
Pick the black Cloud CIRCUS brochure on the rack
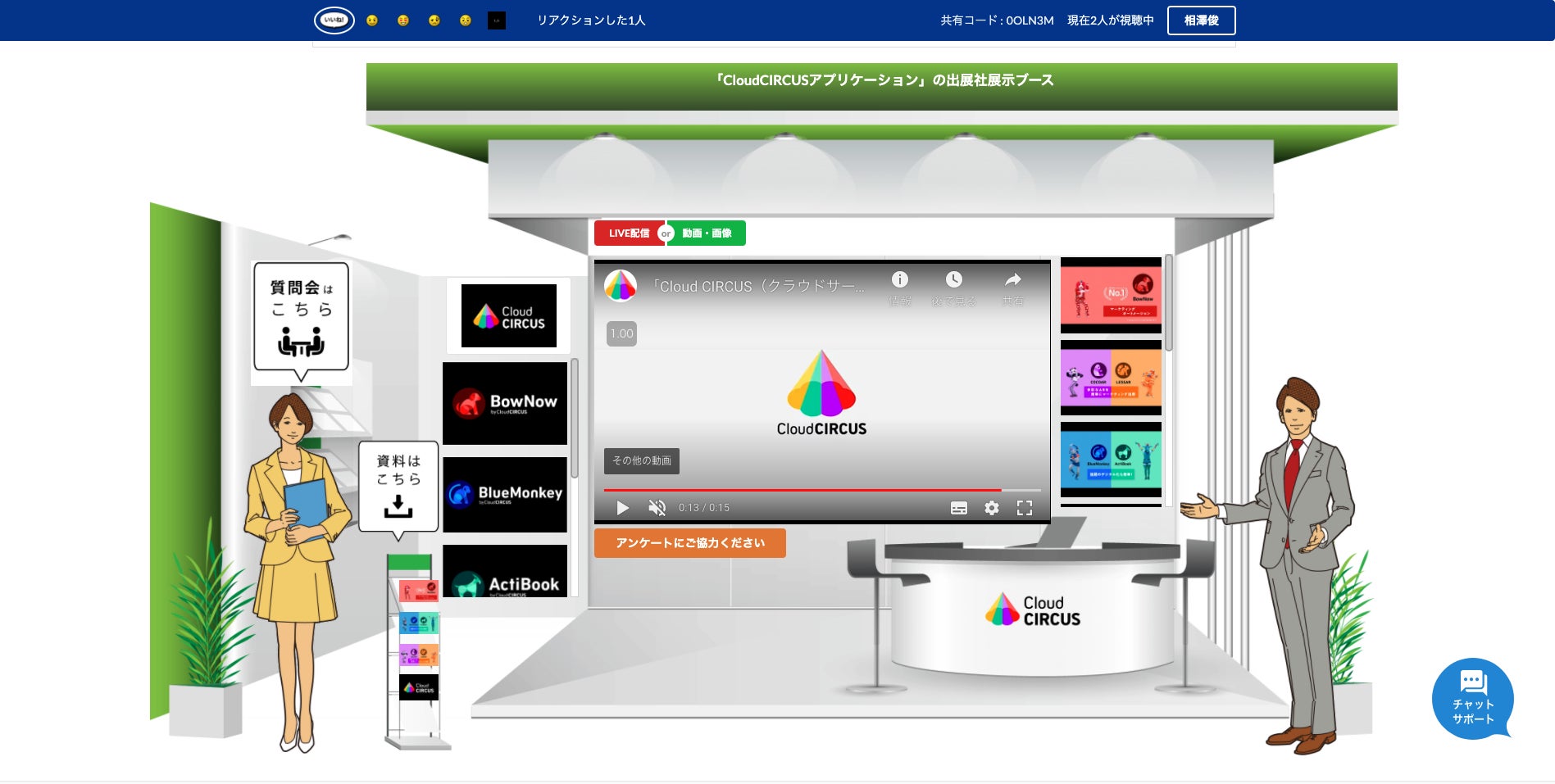(418, 687)
